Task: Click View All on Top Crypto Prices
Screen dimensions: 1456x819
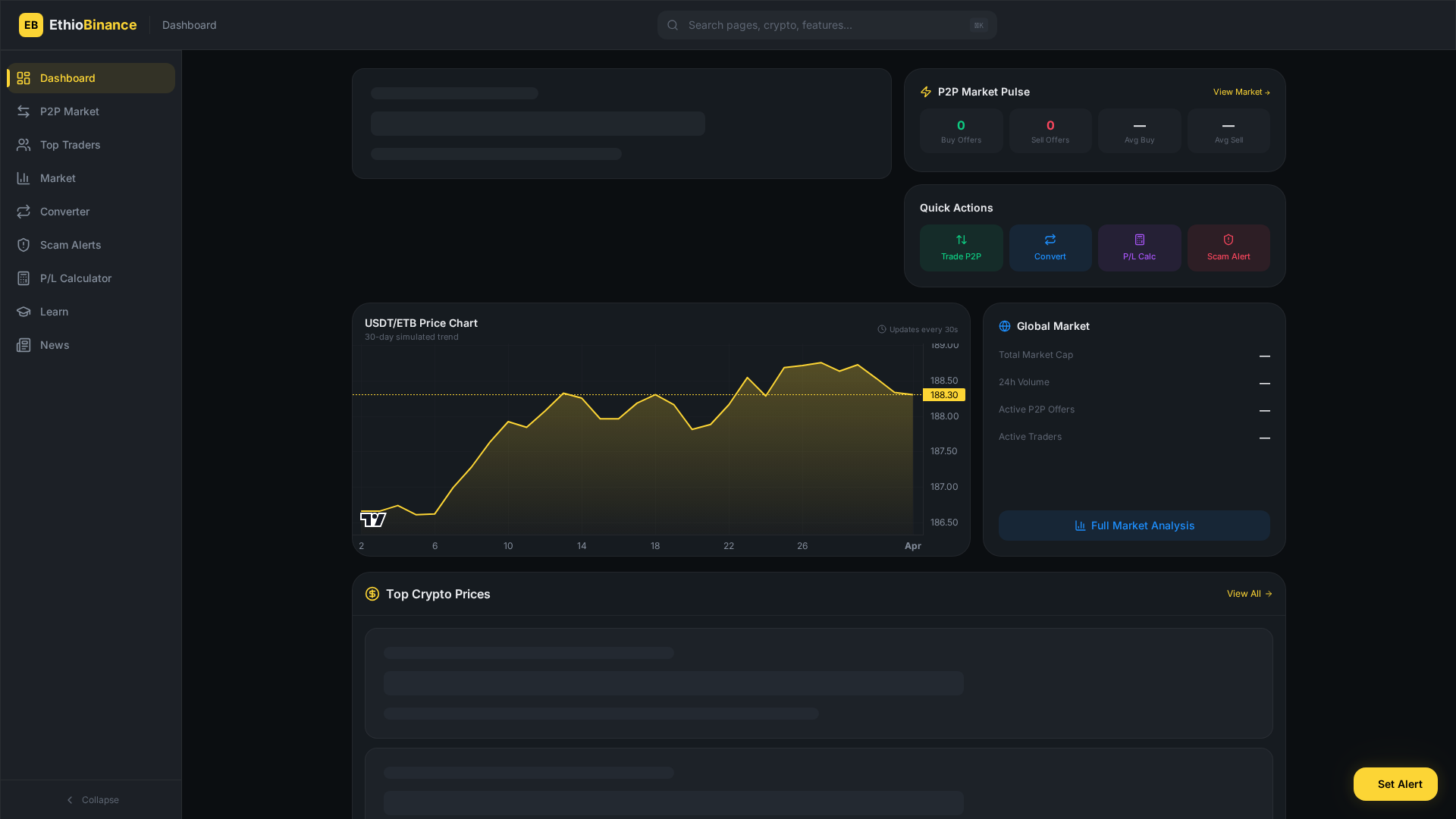Action: 1249,594
